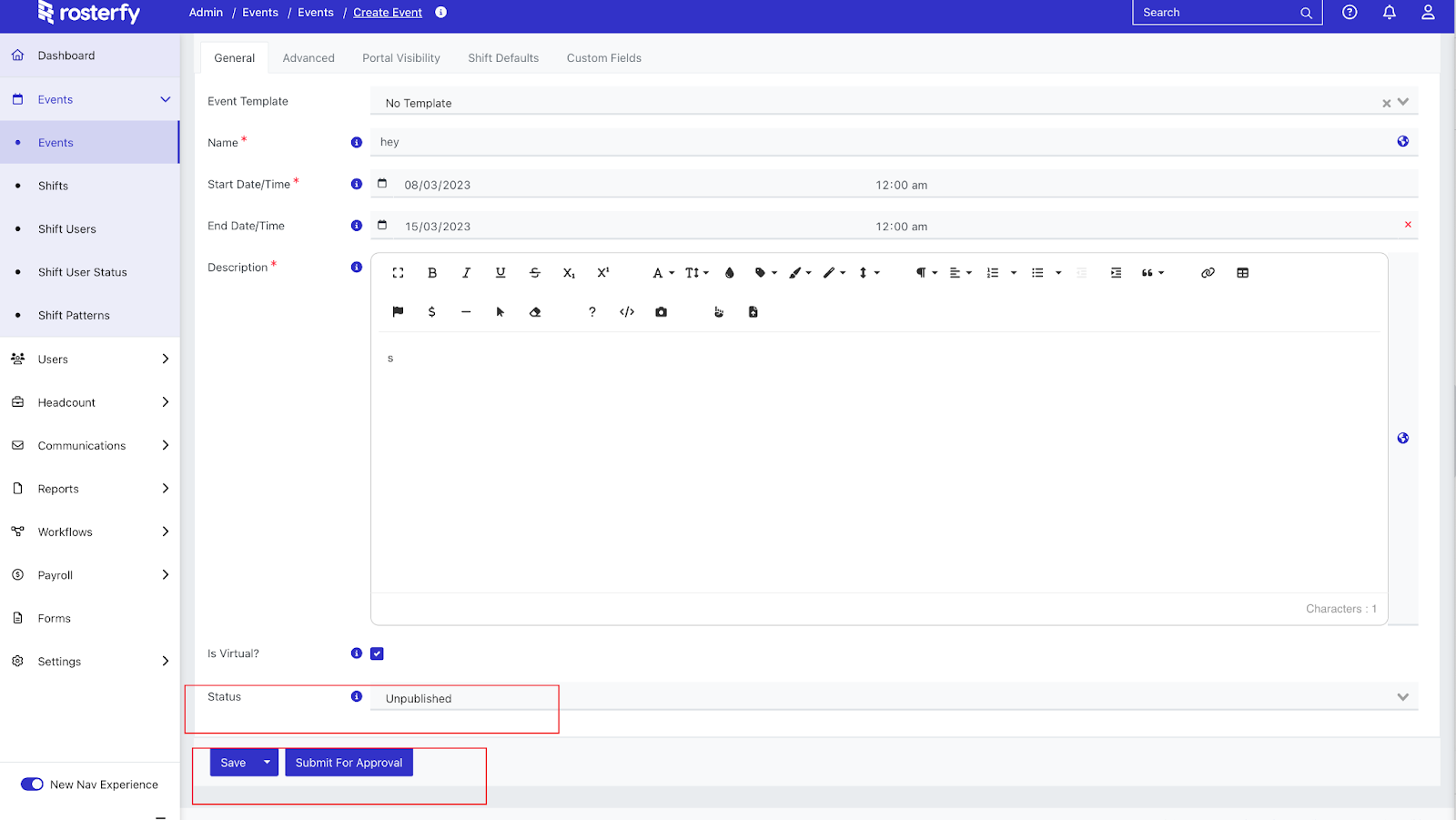The image size is (1456, 820).
Task: Open the Status dropdown showing Unpublished
Action: [894, 697]
